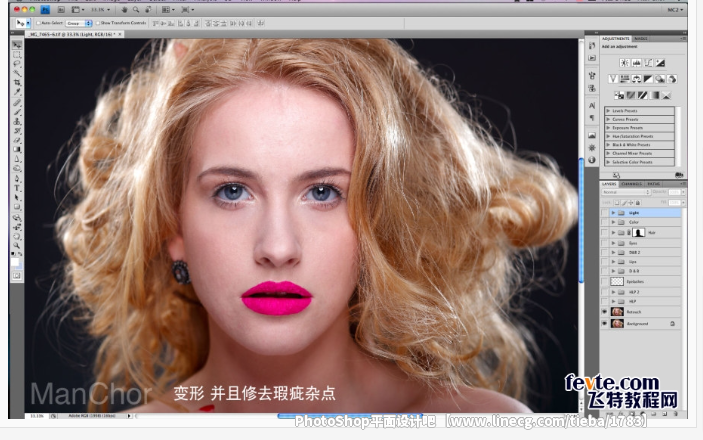This screenshot has height=440, width=703.
Task: Switch to the Channels tab
Action: [x=632, y=184]
